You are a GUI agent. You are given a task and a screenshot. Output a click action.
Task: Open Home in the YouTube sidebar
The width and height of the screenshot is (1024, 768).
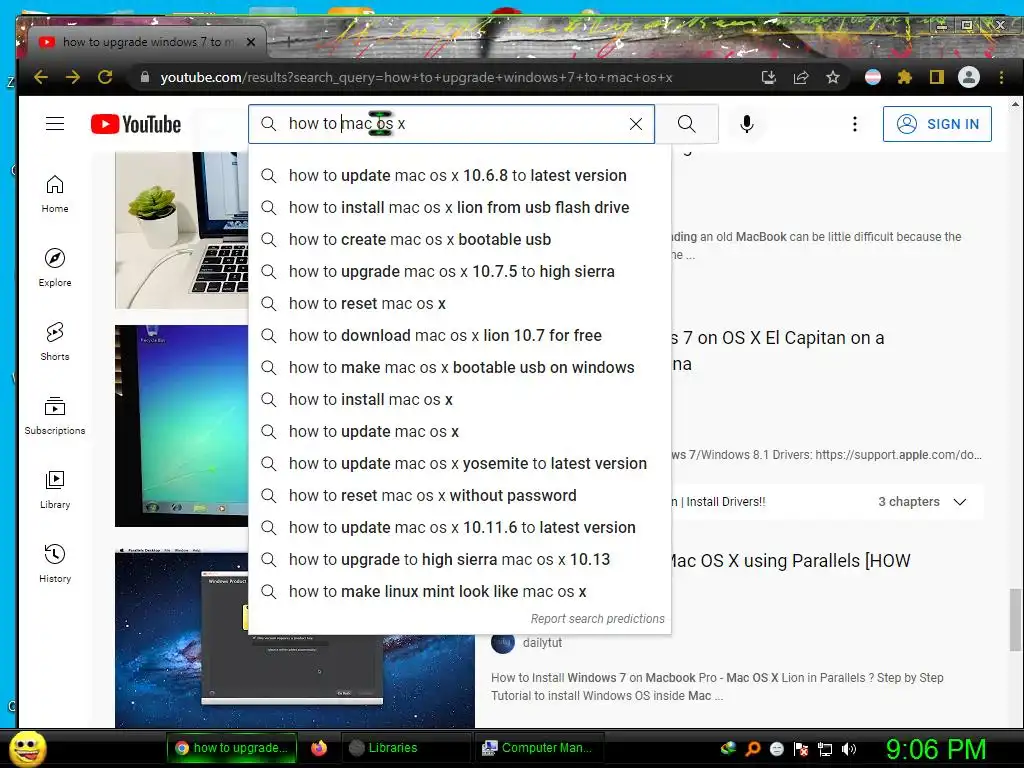(55, 194)
